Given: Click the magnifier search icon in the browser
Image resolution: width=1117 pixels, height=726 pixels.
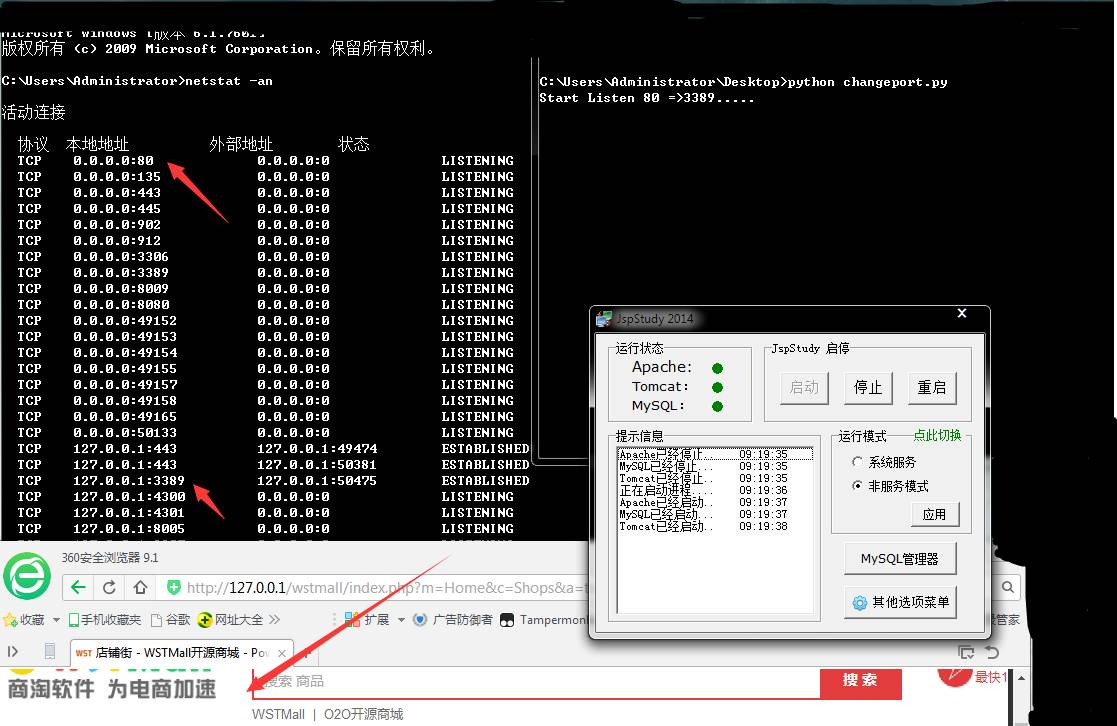Looking at the screenshot, I should (1008, 587).
